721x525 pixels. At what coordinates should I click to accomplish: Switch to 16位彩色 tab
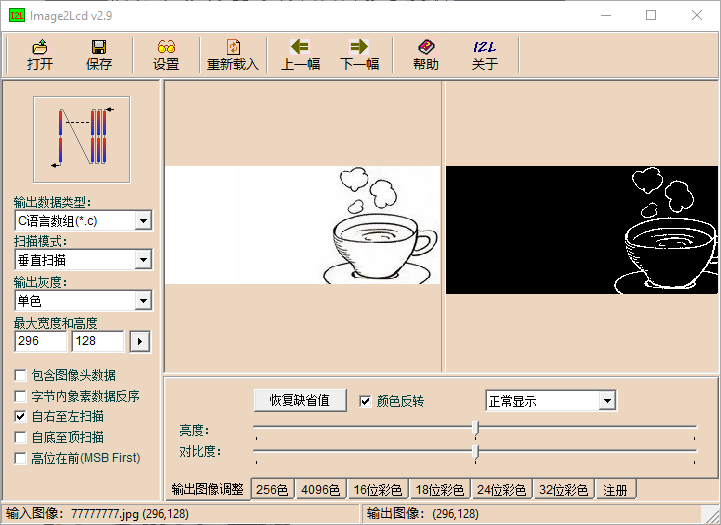(378, 490)
